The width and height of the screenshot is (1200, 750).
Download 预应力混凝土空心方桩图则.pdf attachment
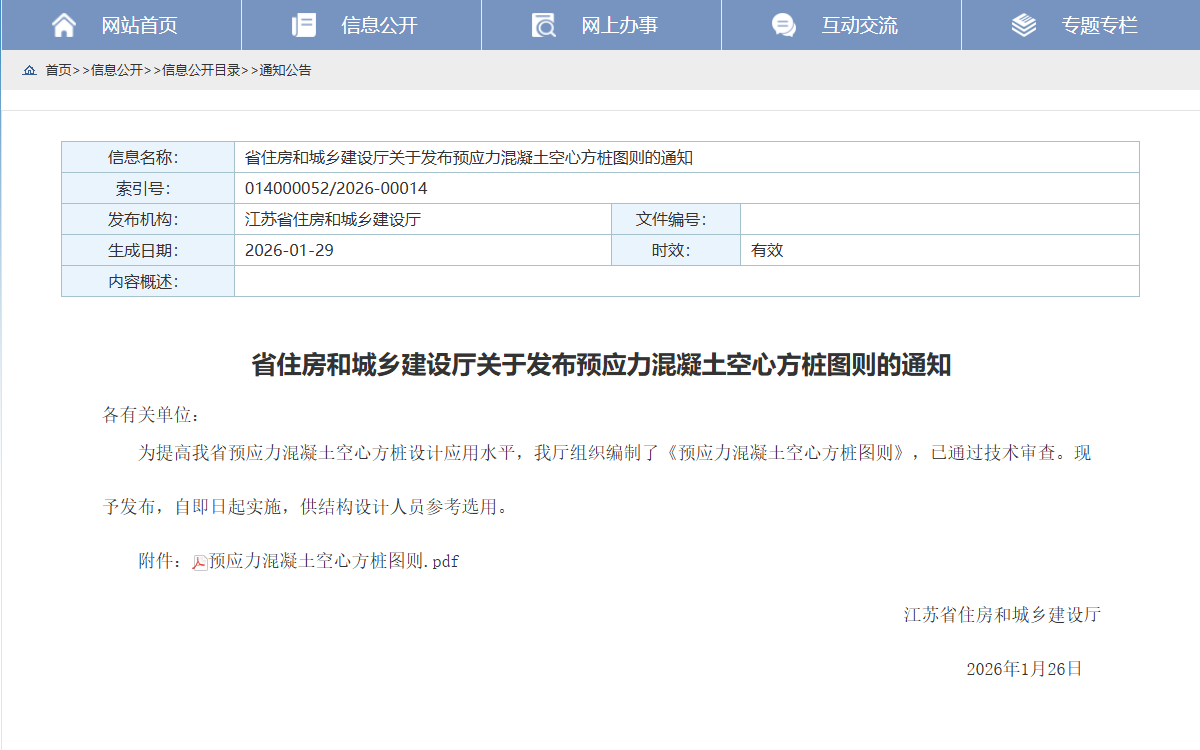click(334, 562)
